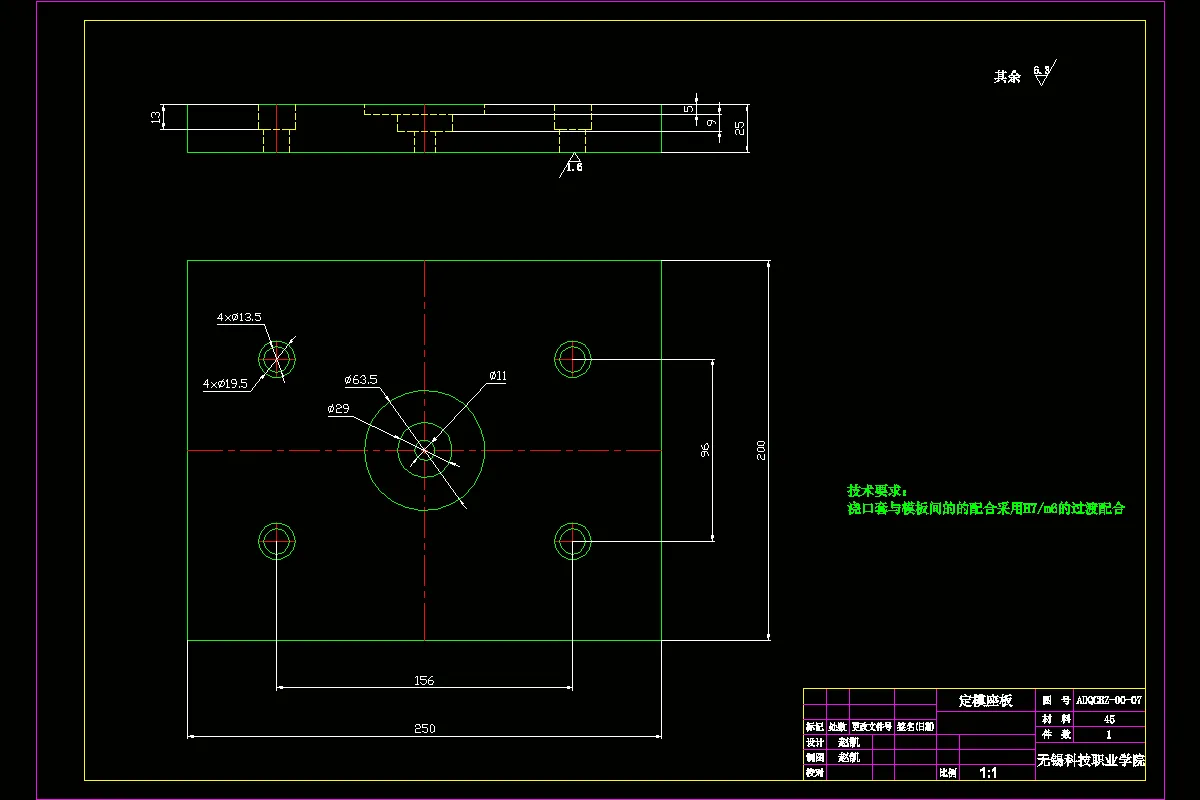Select the 制图 row label in title block
The image size is (1200, 800).
click(815, 757)
